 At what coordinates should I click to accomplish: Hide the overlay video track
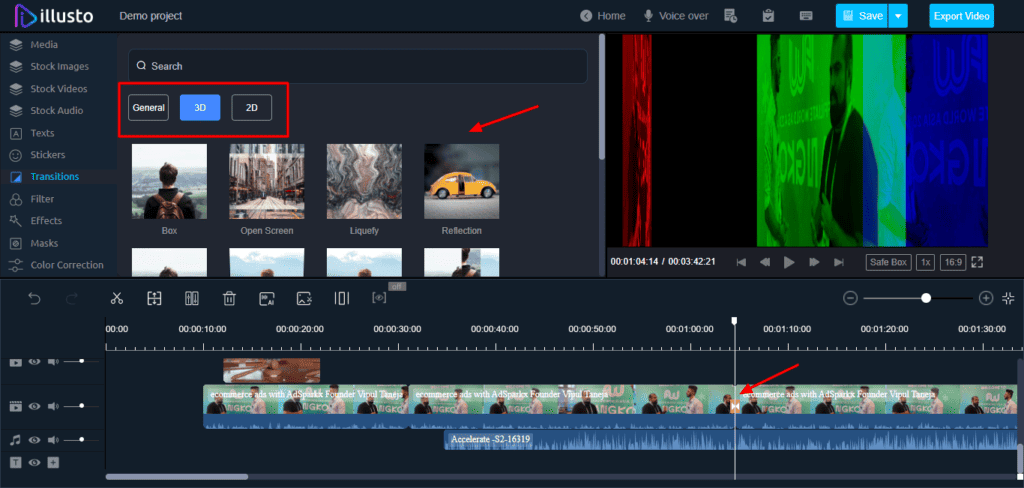coord(35,362)
